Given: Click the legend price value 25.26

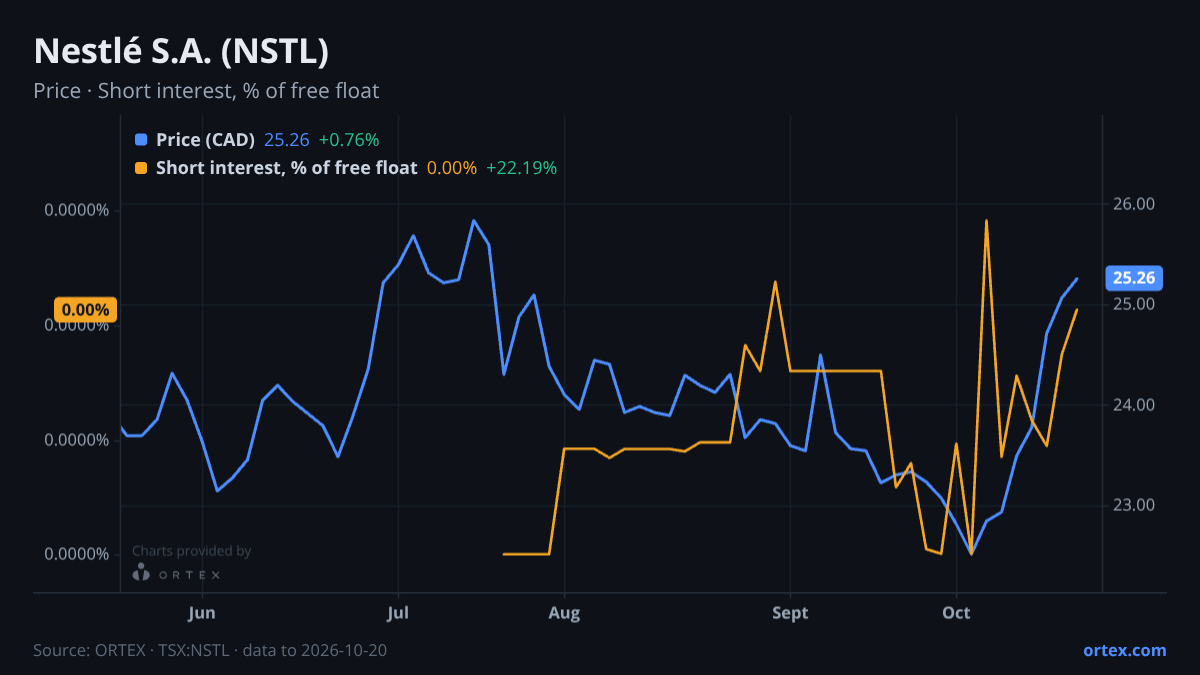Looking at the screenshot, I should [286, 140].
